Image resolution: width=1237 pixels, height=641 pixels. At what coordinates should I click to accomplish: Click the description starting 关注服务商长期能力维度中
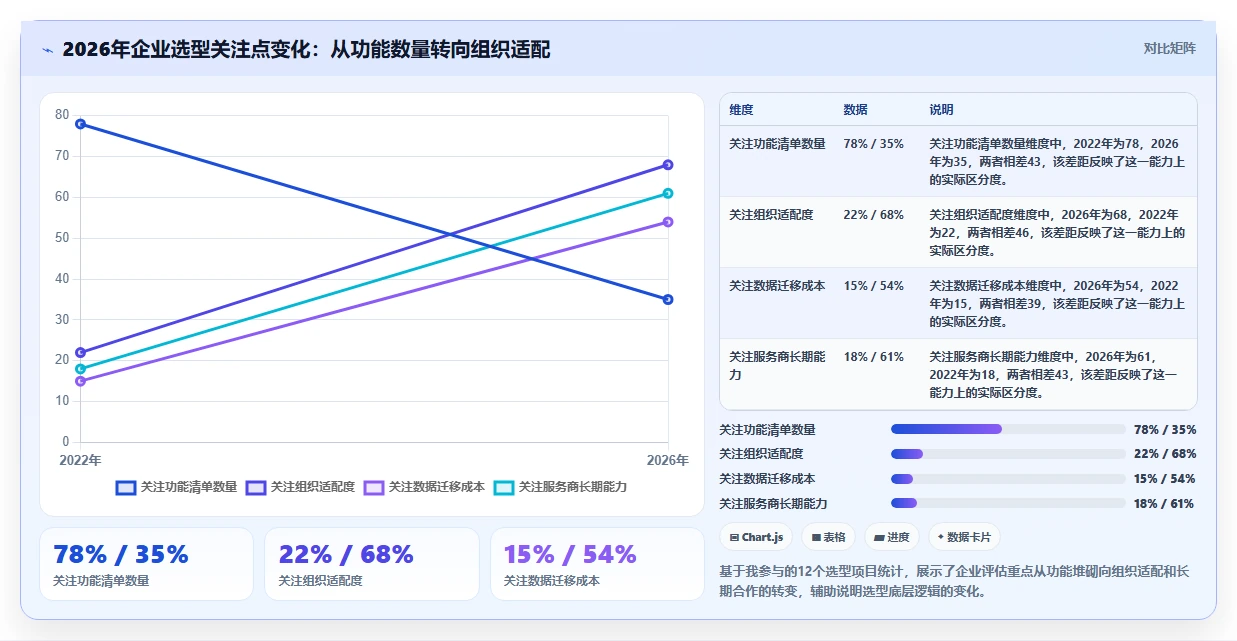[1055, 375]
